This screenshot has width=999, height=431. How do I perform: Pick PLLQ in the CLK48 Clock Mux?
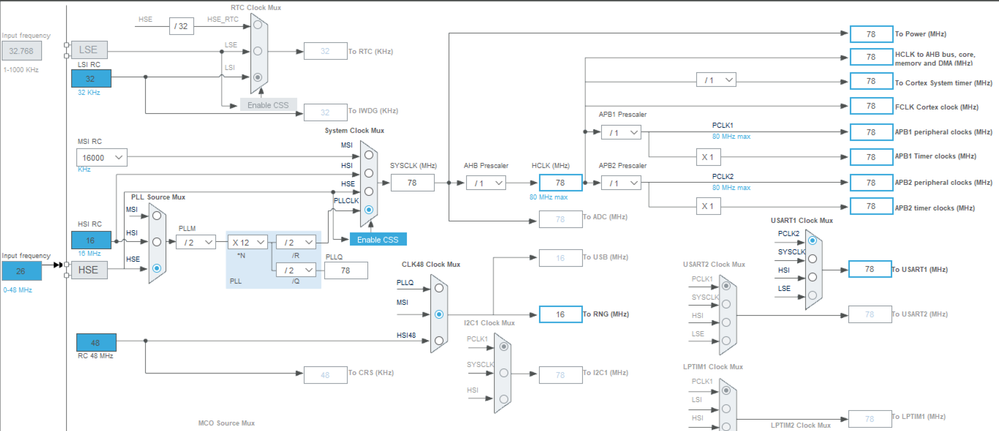pyautogui.click(x=438, y=288)
